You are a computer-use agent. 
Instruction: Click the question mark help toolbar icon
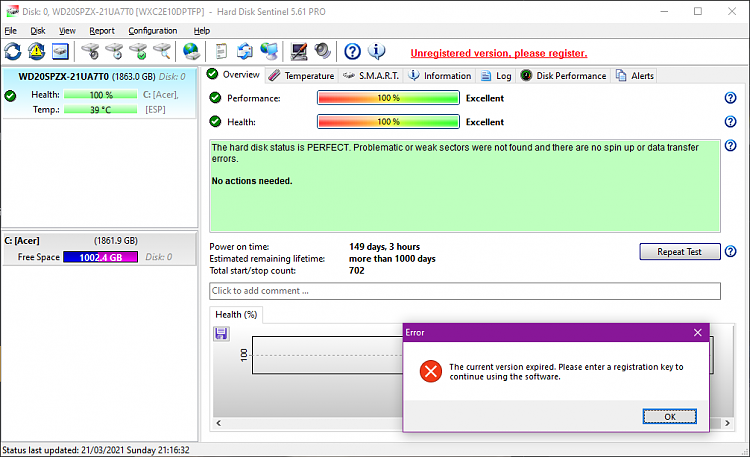(353, 51)
